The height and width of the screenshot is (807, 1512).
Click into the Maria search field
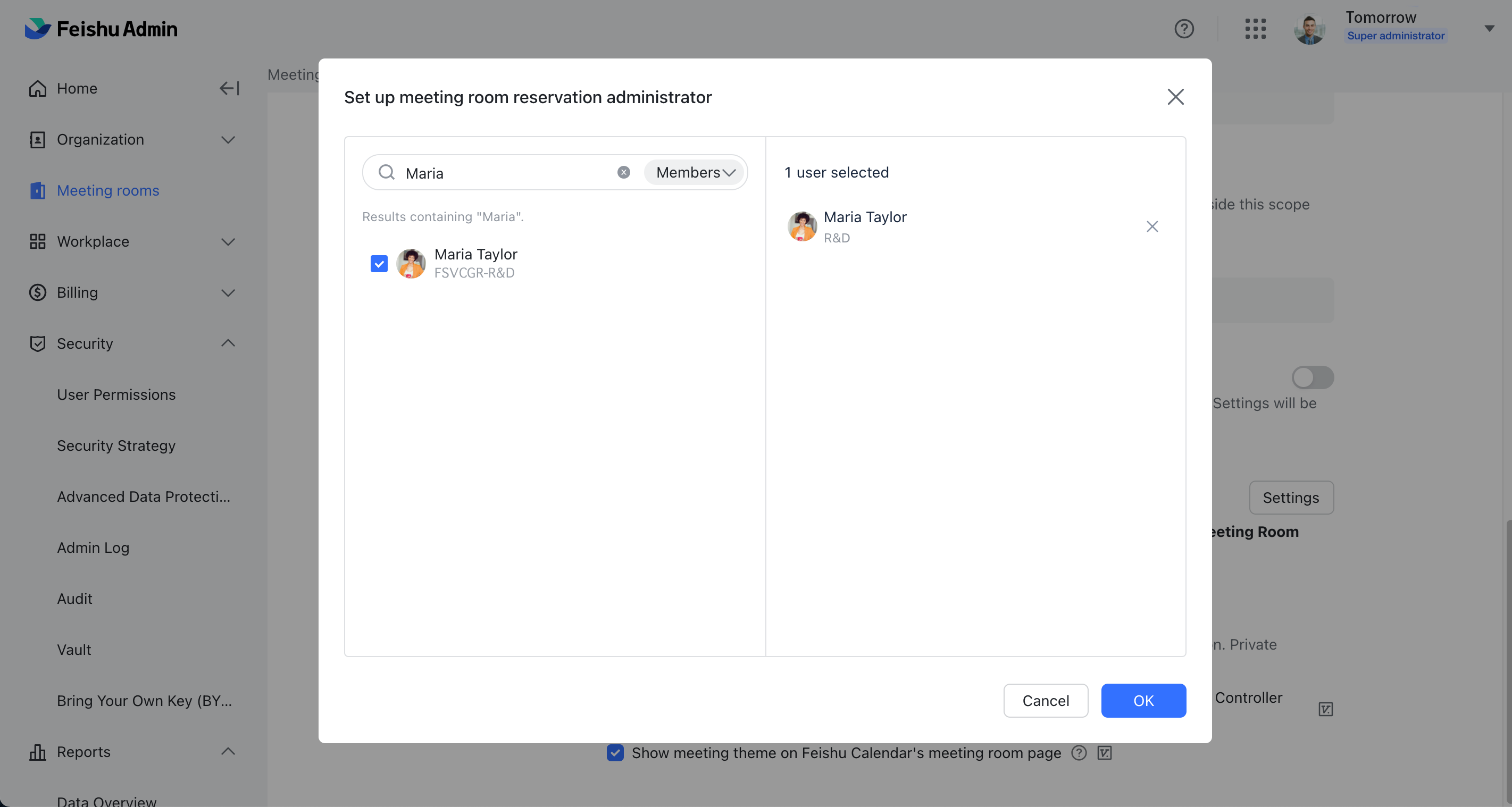(505, 173)
